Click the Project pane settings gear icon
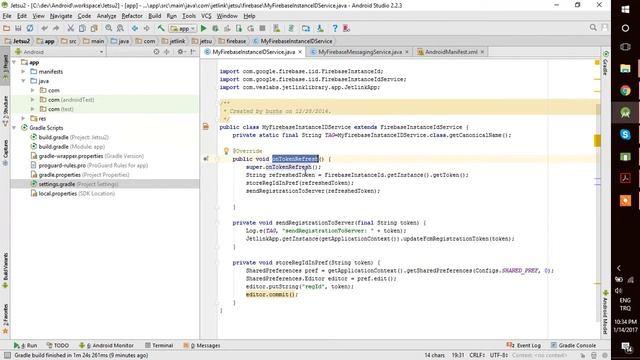The image size is (640, 360). (x=180, y=52)
